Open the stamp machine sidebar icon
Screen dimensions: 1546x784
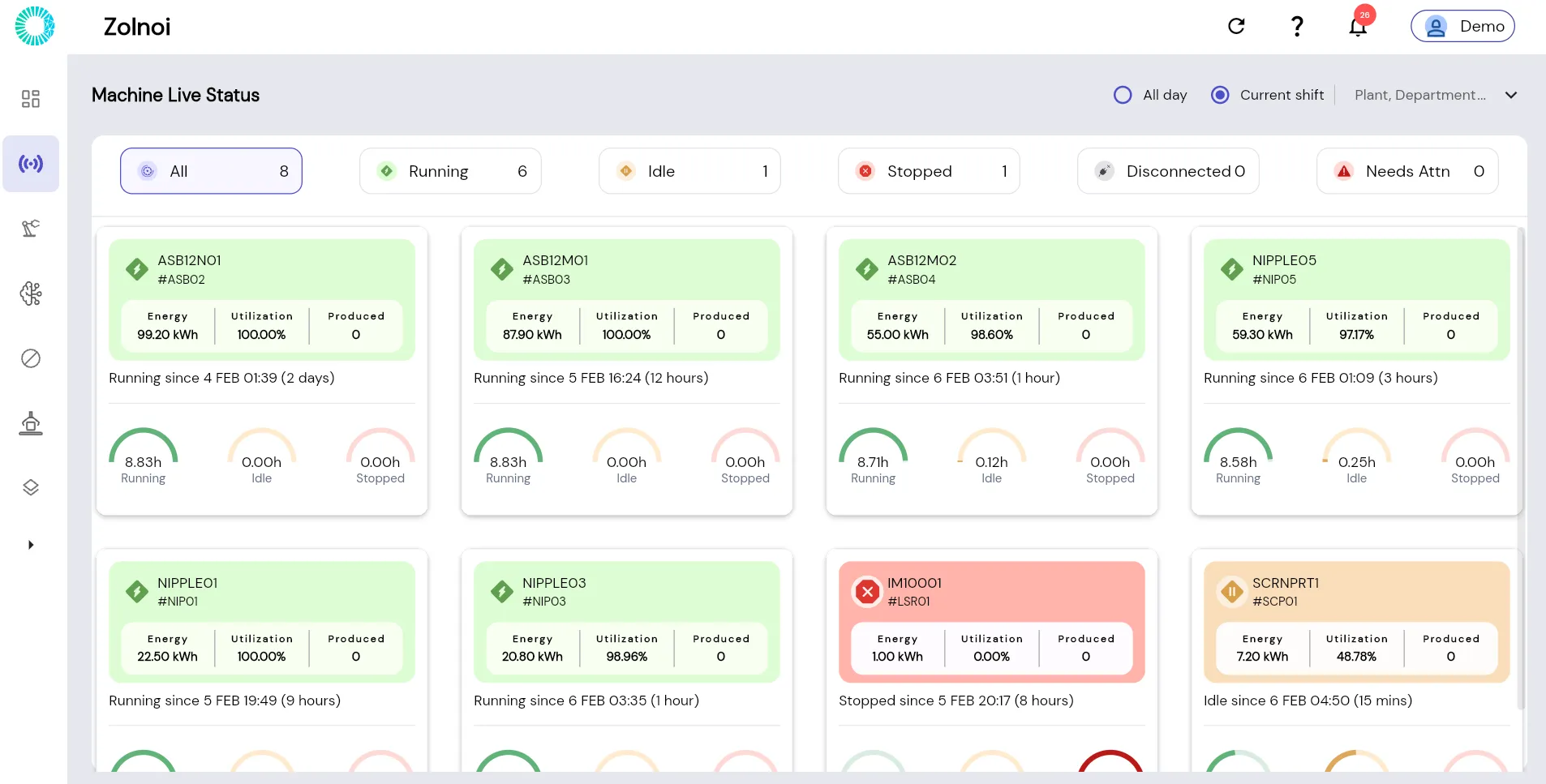(31, 423)
